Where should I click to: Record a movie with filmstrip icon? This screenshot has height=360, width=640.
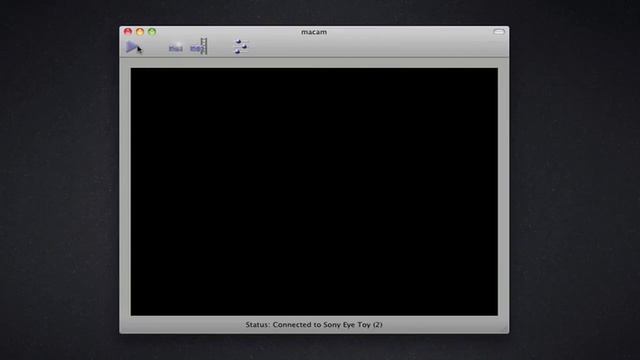(x=199, y=47)
